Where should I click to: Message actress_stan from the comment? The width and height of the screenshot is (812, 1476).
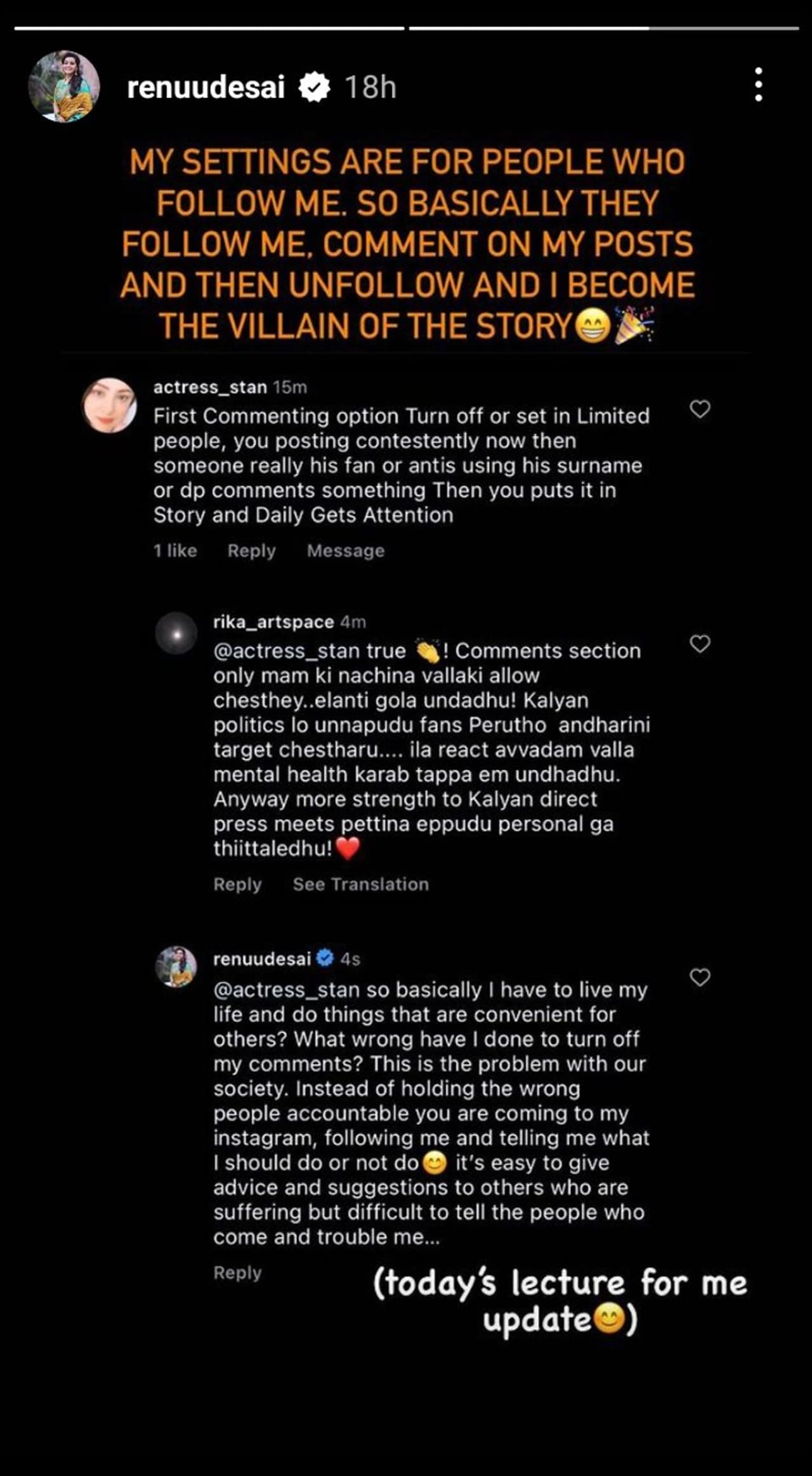pyautogui.click(x=346, y=551)
